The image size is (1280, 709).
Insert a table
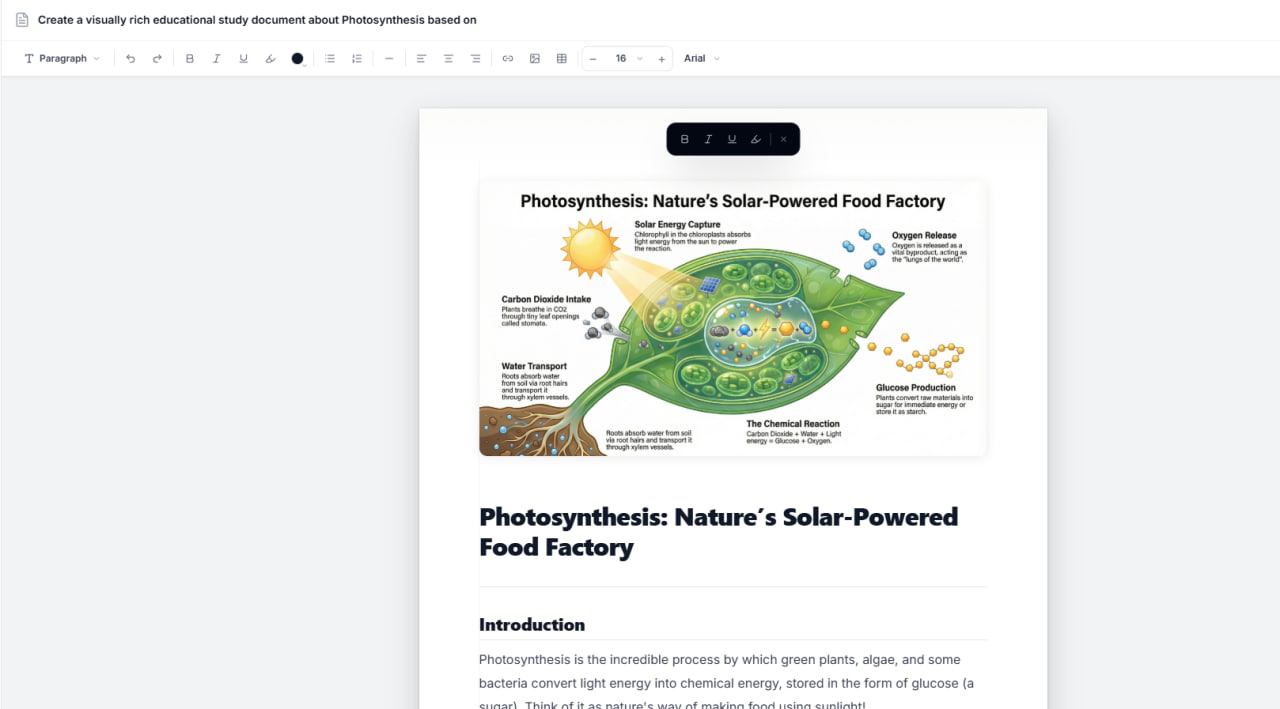tap(562, 59)
